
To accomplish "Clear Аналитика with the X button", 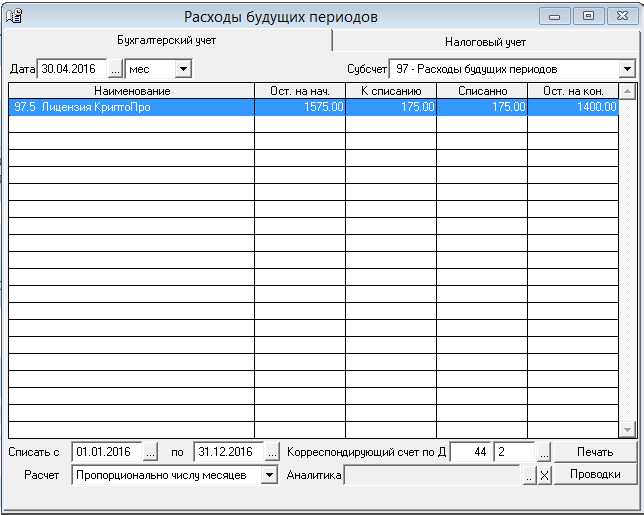I will (x=544, y=476).
